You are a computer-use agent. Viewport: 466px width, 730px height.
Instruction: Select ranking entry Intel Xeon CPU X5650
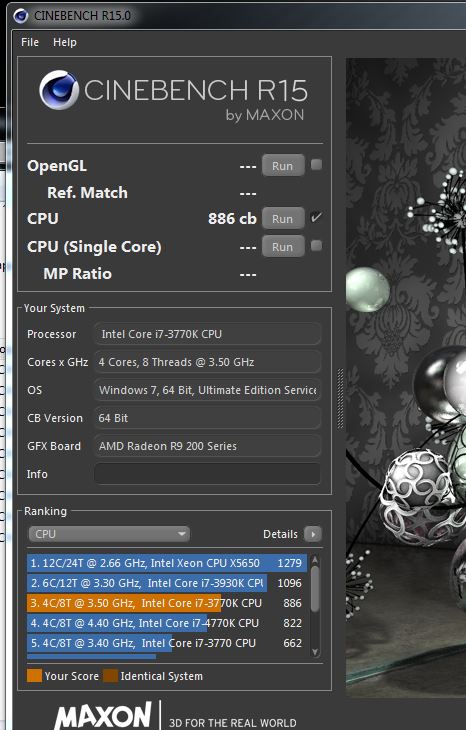[167, 563]
